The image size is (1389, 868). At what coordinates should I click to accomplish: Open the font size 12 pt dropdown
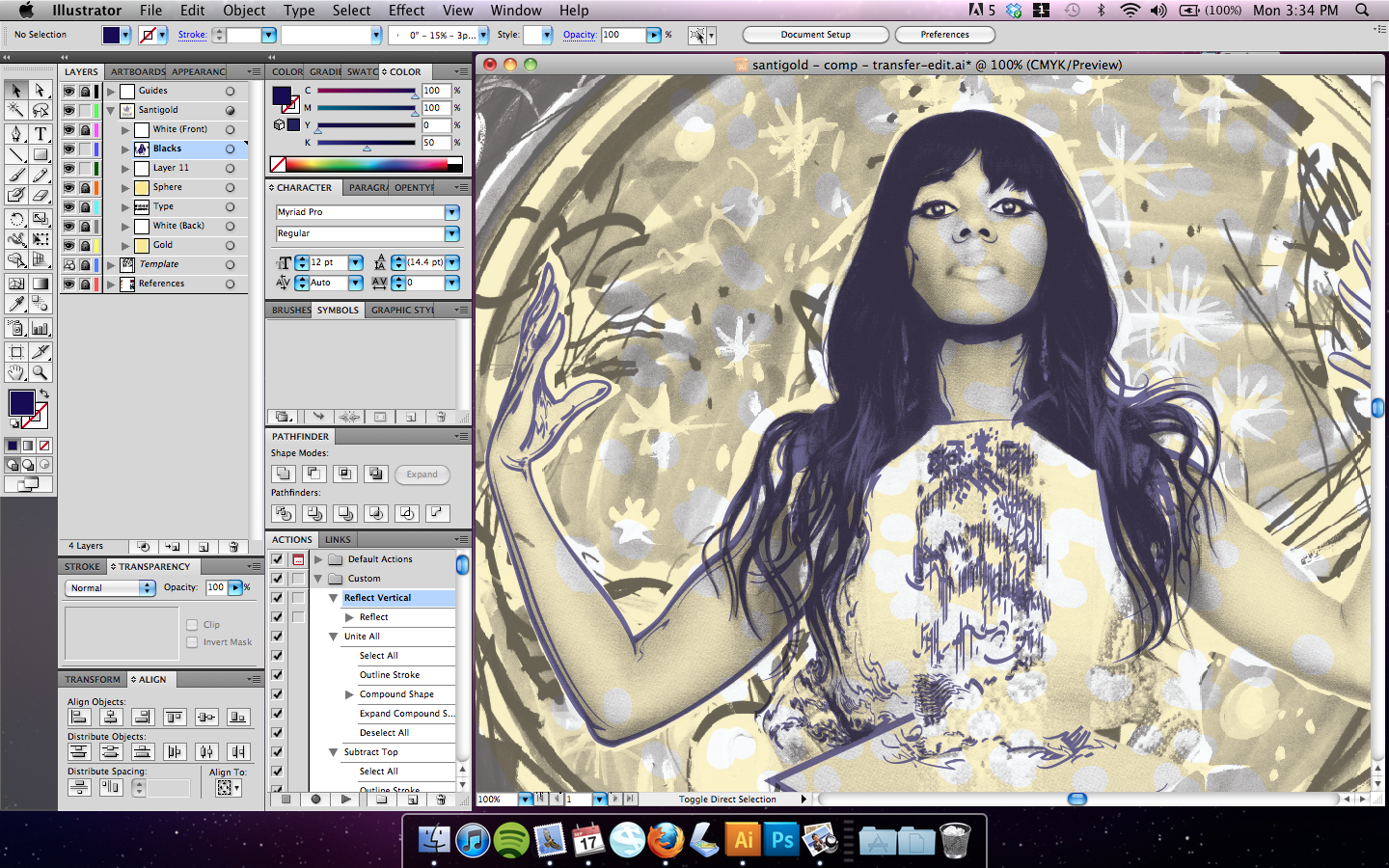pos(356,262)
